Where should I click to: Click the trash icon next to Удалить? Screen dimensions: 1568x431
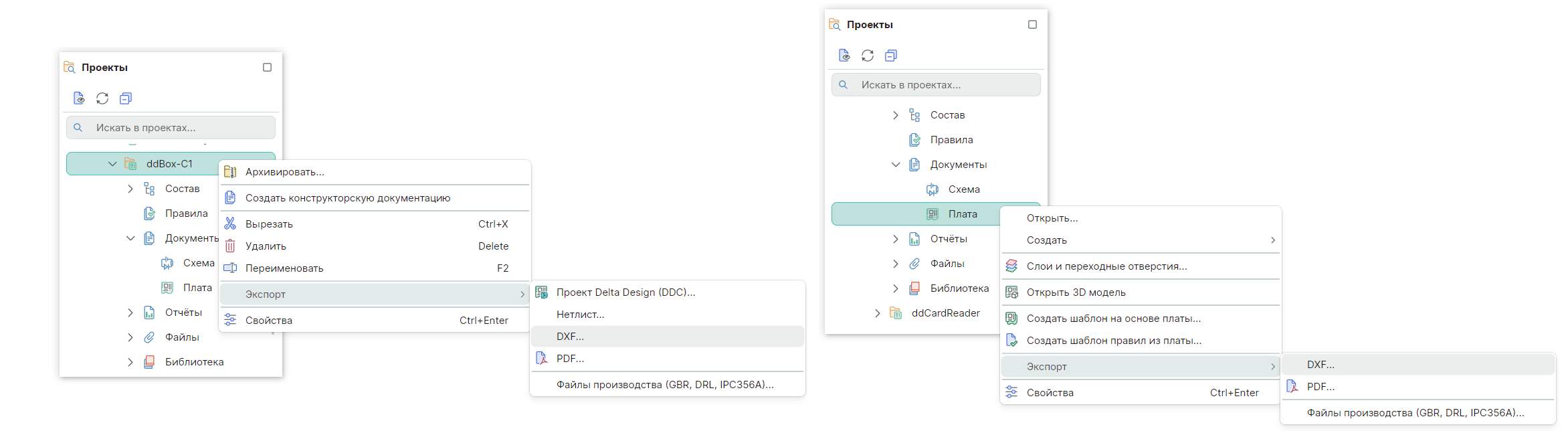[x=230, y=246]
